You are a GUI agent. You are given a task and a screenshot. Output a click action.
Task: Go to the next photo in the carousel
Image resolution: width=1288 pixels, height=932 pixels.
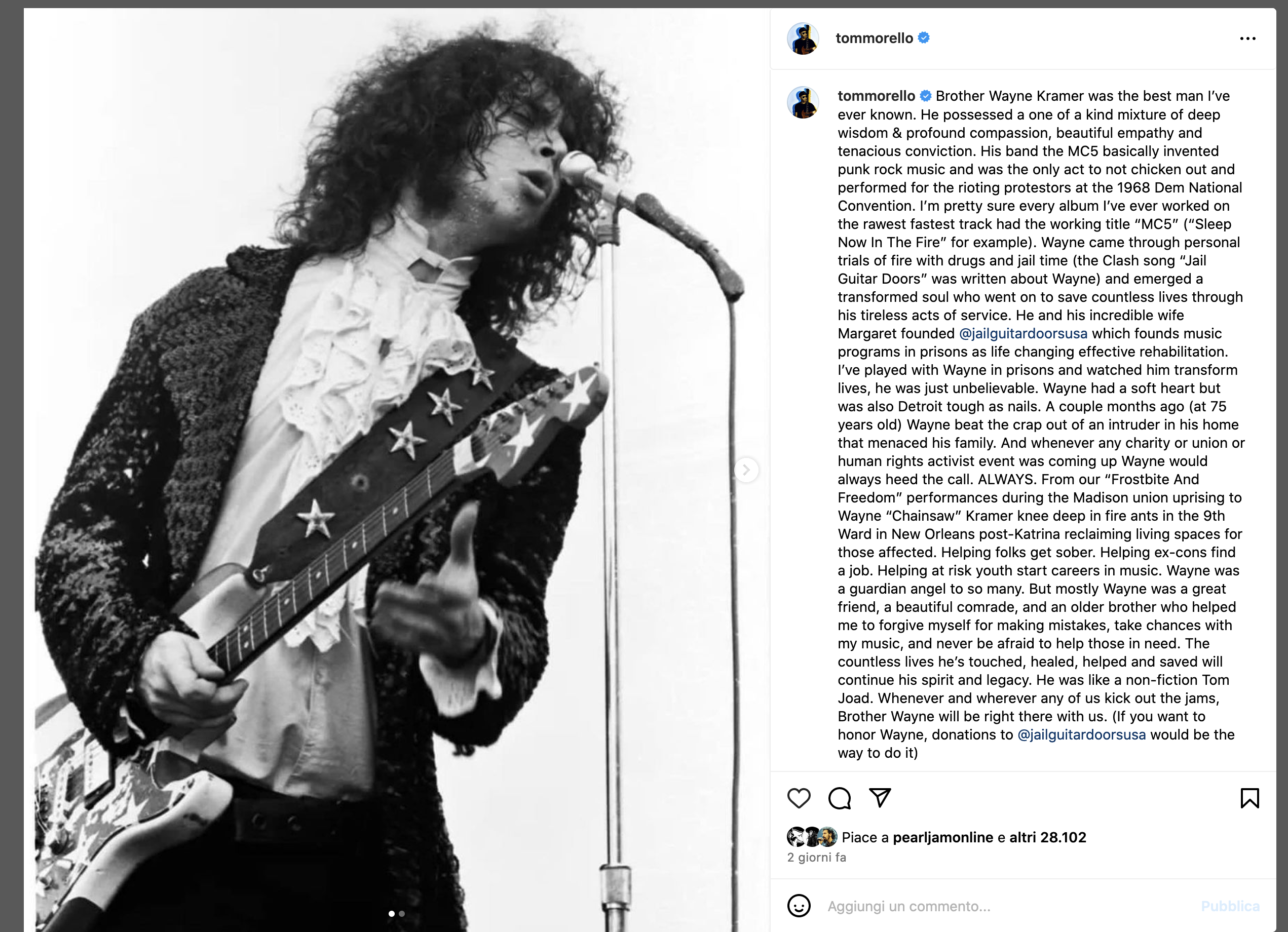pyautogui.click(x=746, y=470)
